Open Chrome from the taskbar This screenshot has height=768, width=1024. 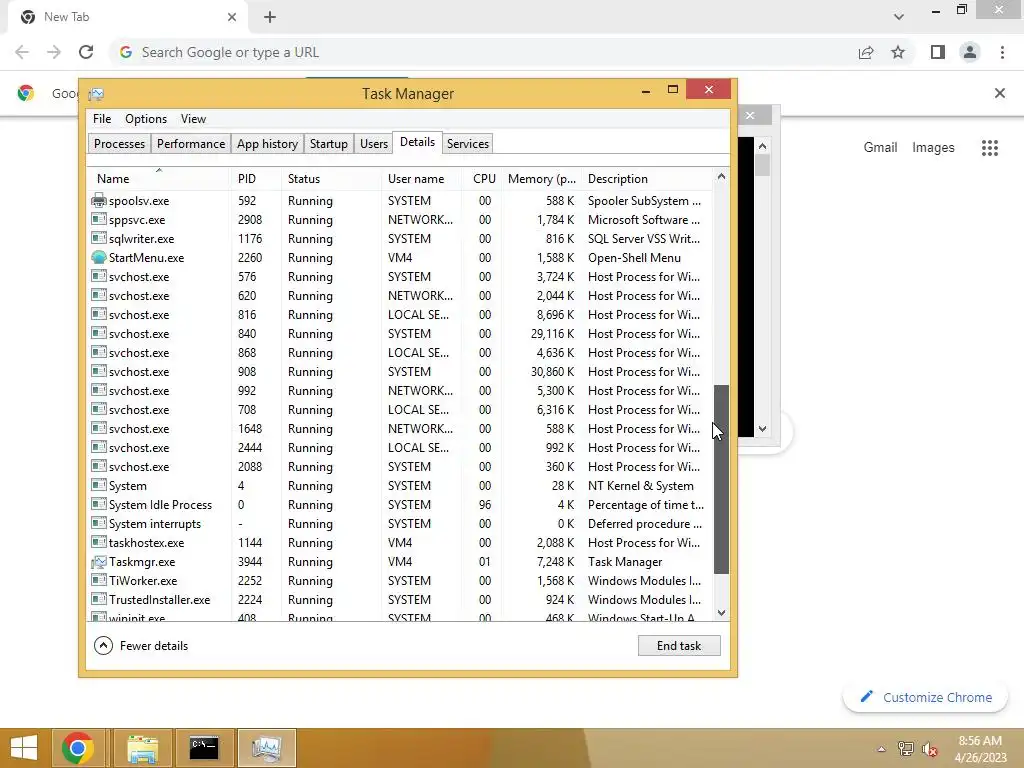77,748
